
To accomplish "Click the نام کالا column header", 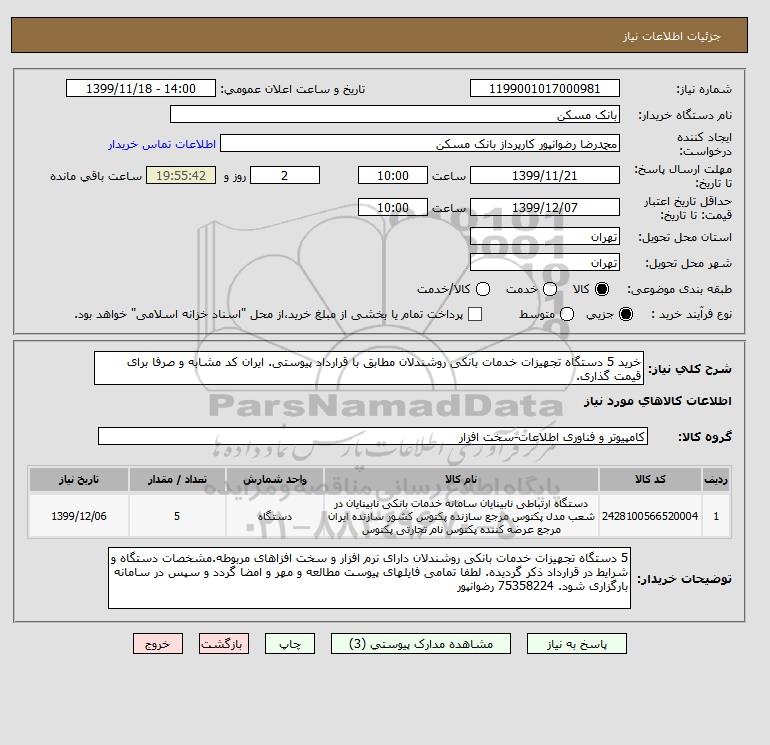I will point(461,479).
